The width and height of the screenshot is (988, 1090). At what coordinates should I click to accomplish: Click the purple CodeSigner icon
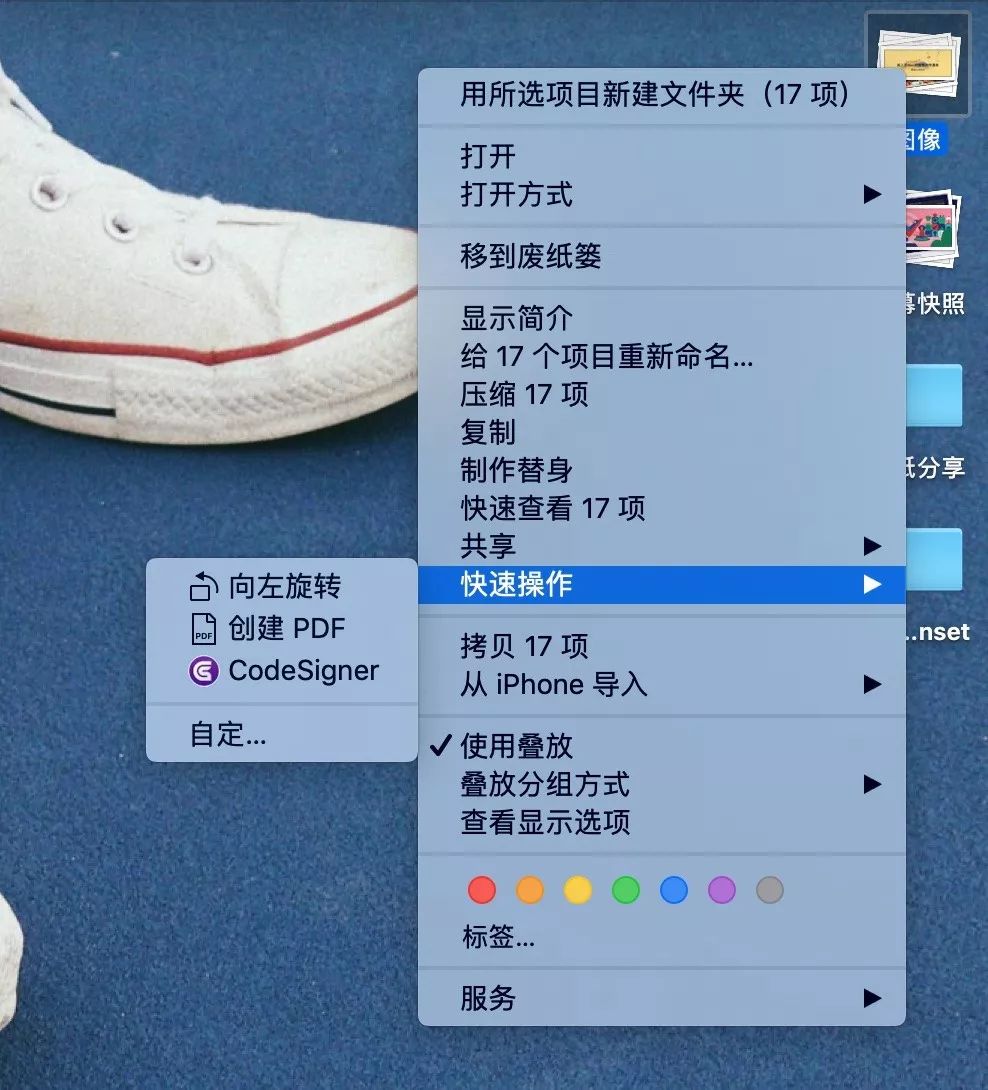click(204, 670)
